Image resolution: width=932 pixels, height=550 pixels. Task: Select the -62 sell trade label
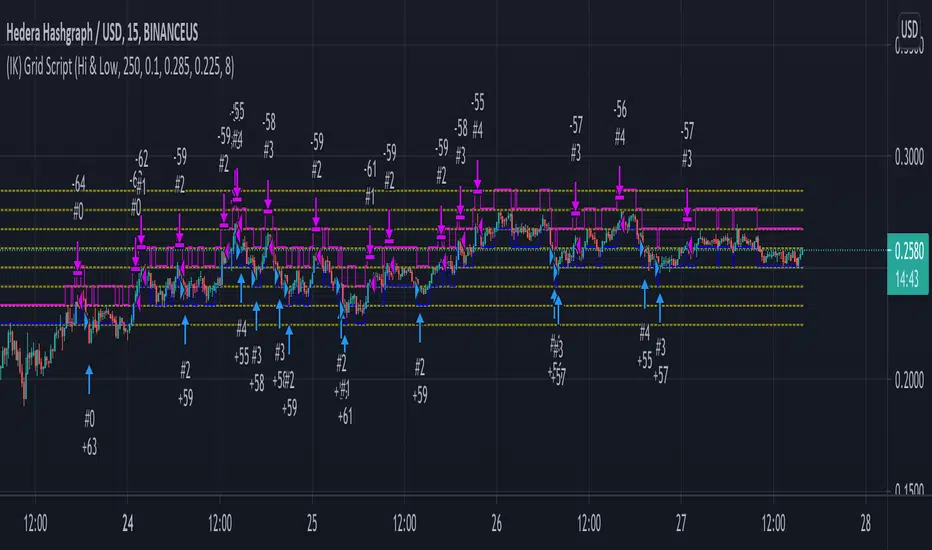point(141,159)
